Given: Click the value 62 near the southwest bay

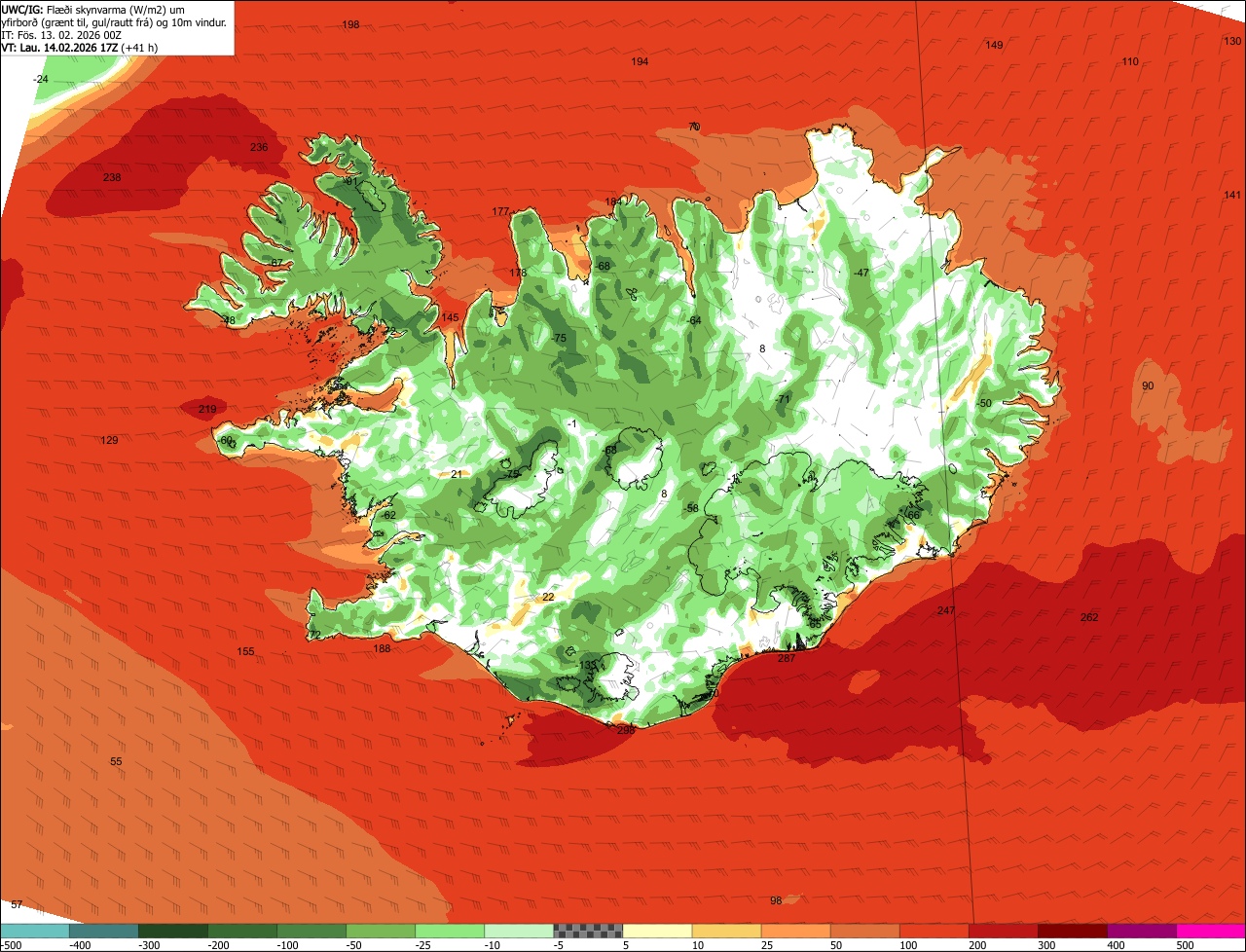Looking at the screenshot, I should coord(390,515).
